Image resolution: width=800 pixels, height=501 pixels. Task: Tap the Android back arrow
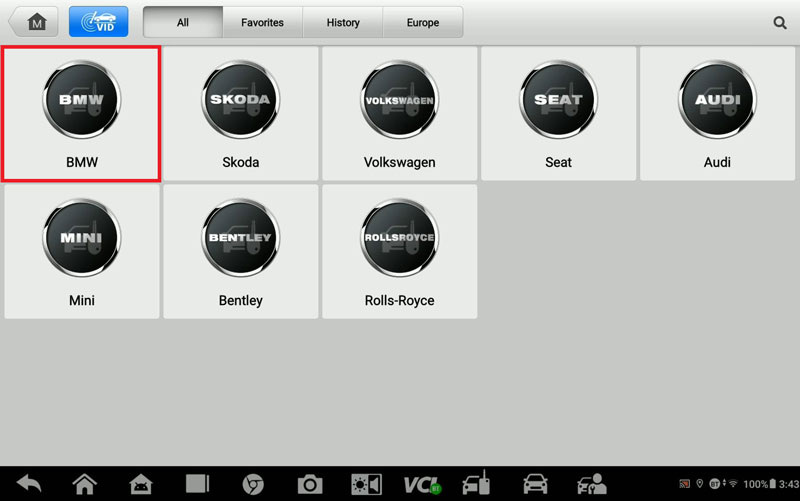pyautogui.click(x=29, y=484)
